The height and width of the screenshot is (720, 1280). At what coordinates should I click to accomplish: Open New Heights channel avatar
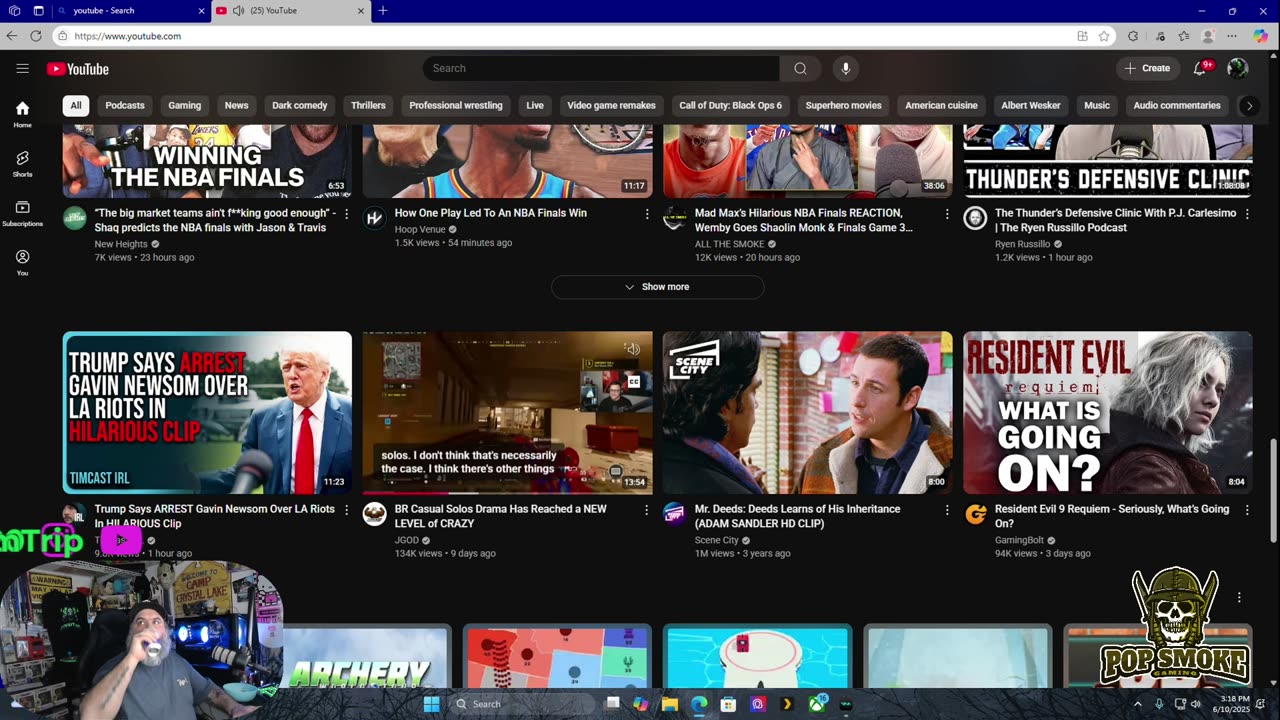pos(75,218)
